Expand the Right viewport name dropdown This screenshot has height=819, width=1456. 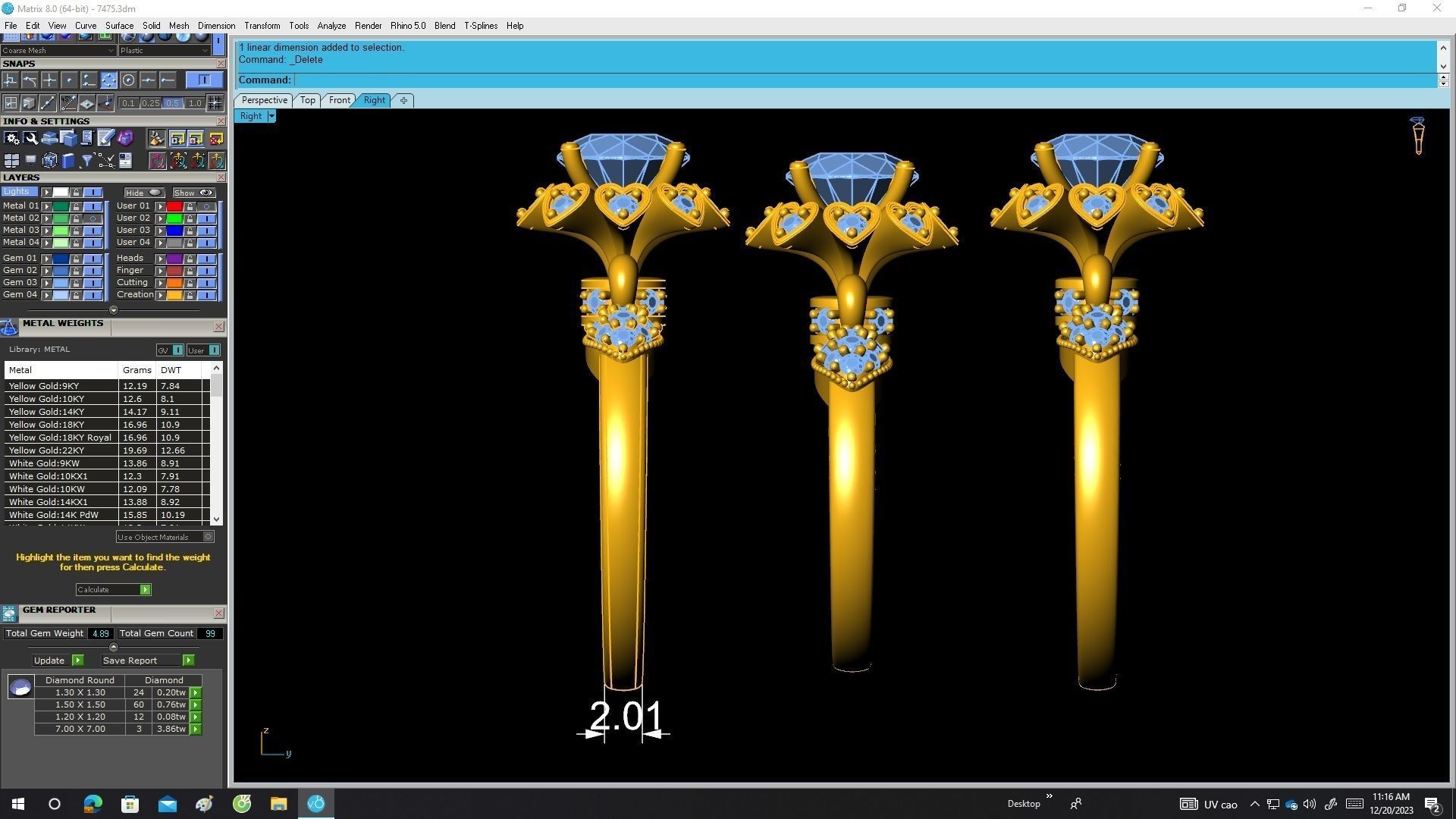271,116
